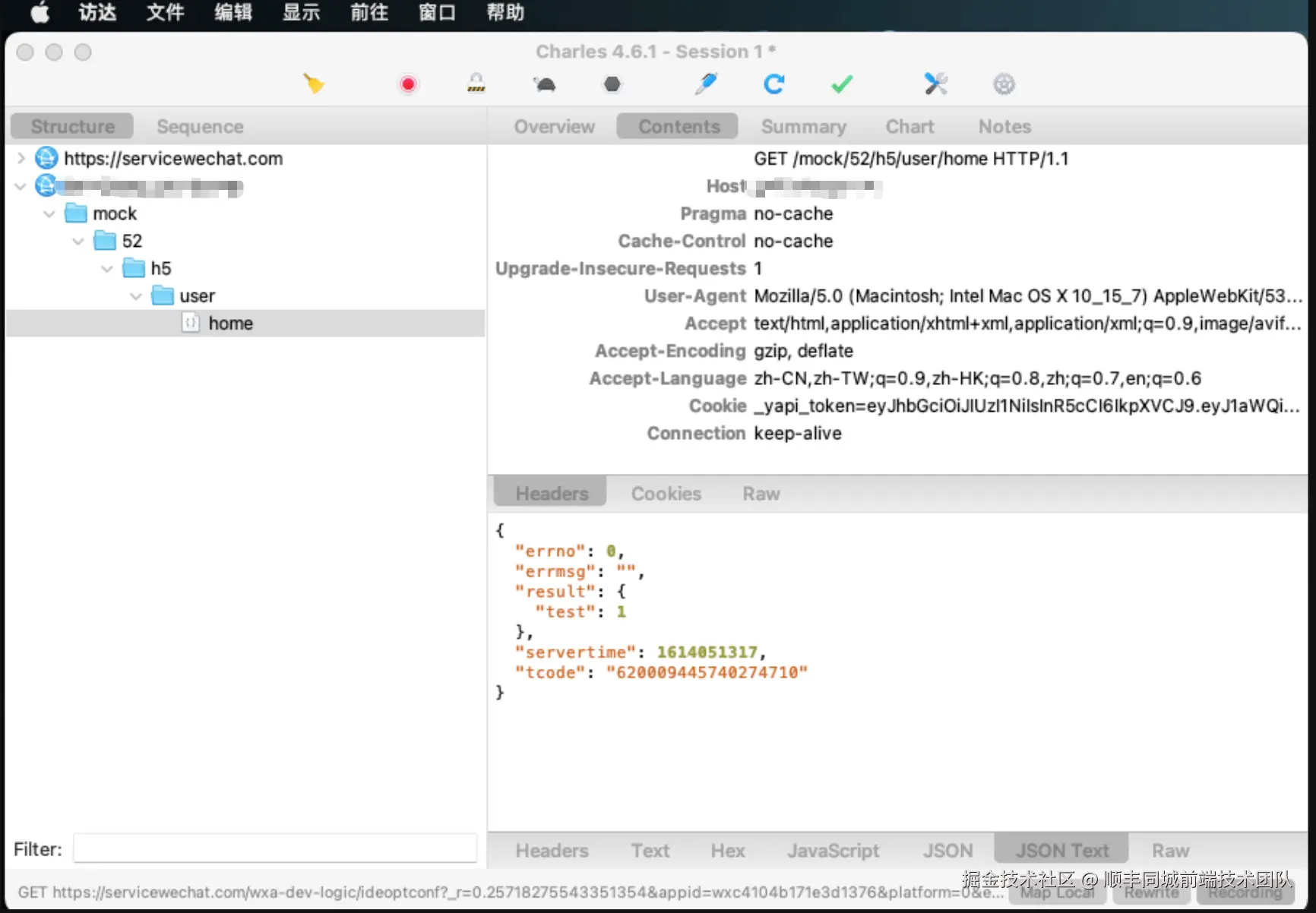The width and height of the screenshot is (1316, 913).
Task: Show response Hex tab
Action: pos(728,850)
